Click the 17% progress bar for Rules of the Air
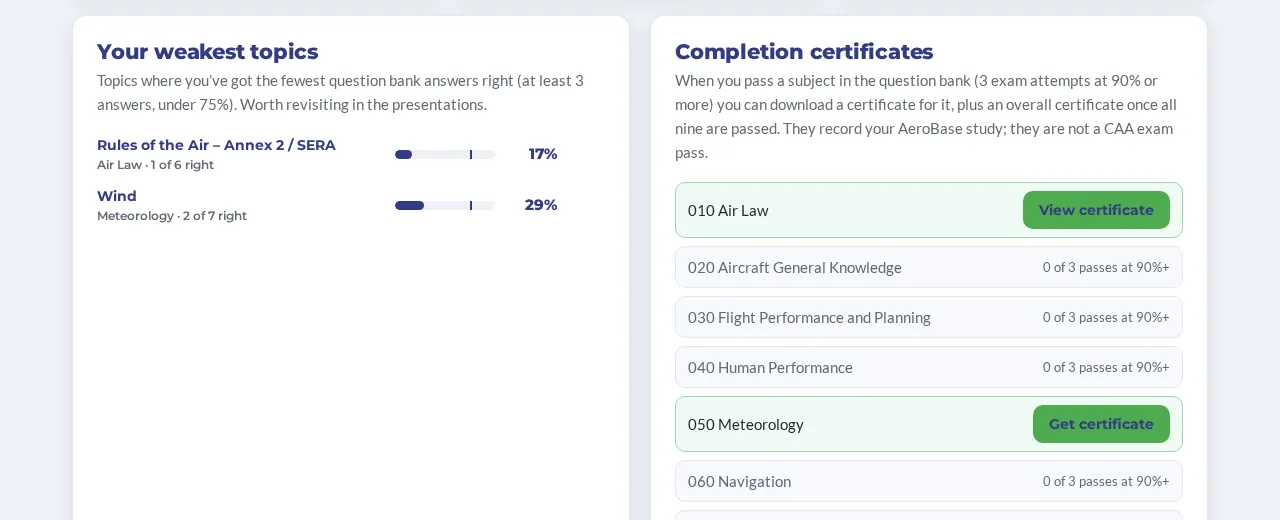Screen dimensions: 1280x520 point(445,154)
